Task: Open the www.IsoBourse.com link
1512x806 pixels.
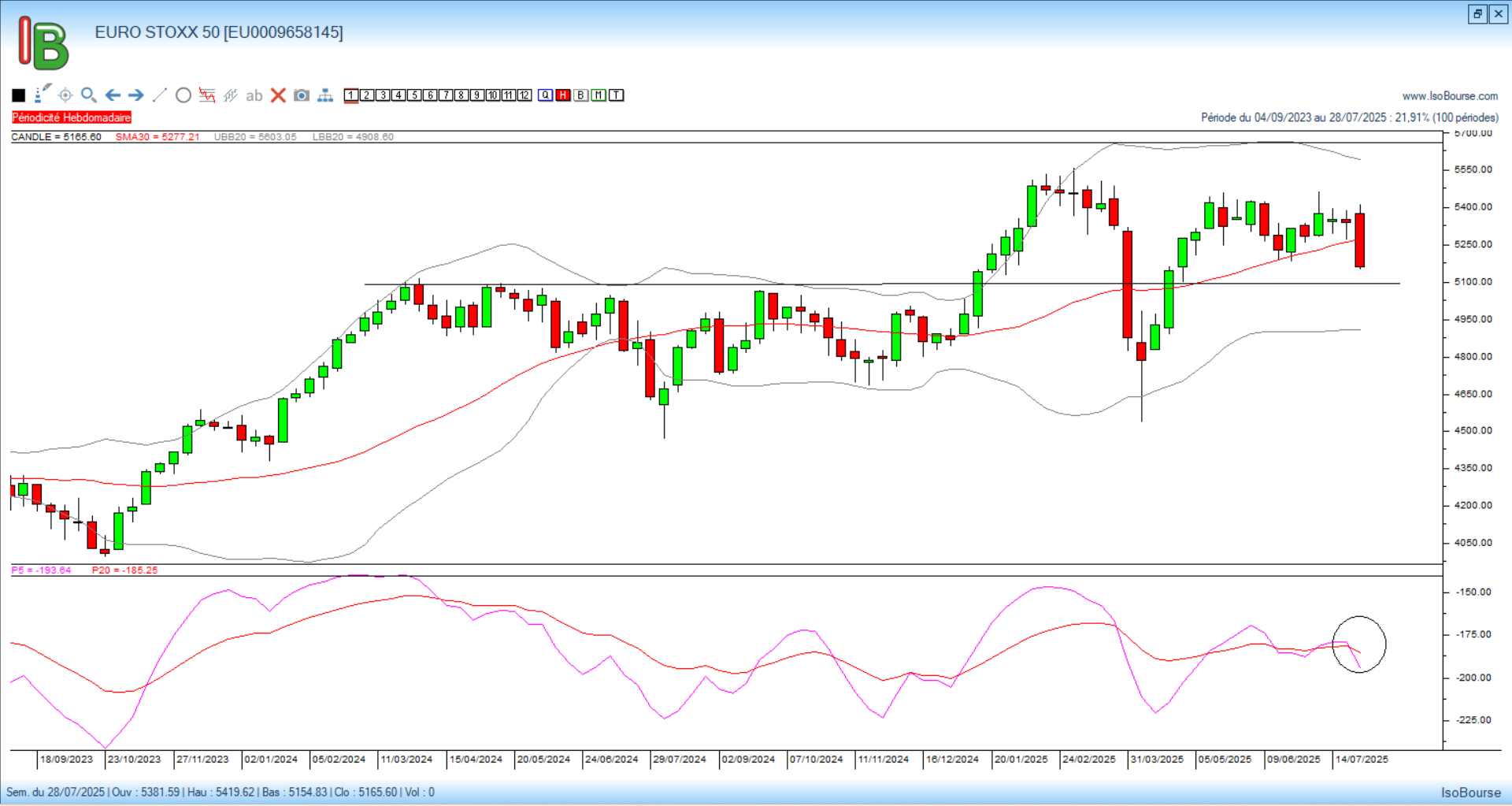Action: coord(1450,96)
